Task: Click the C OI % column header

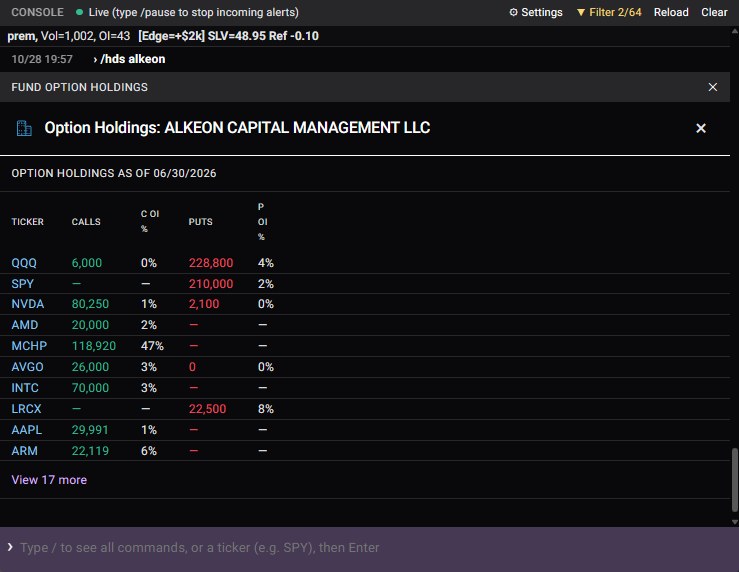Action: pos(150,221)
